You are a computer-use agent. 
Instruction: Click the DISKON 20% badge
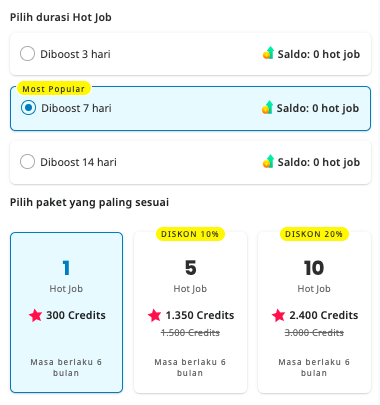point(314,234)
